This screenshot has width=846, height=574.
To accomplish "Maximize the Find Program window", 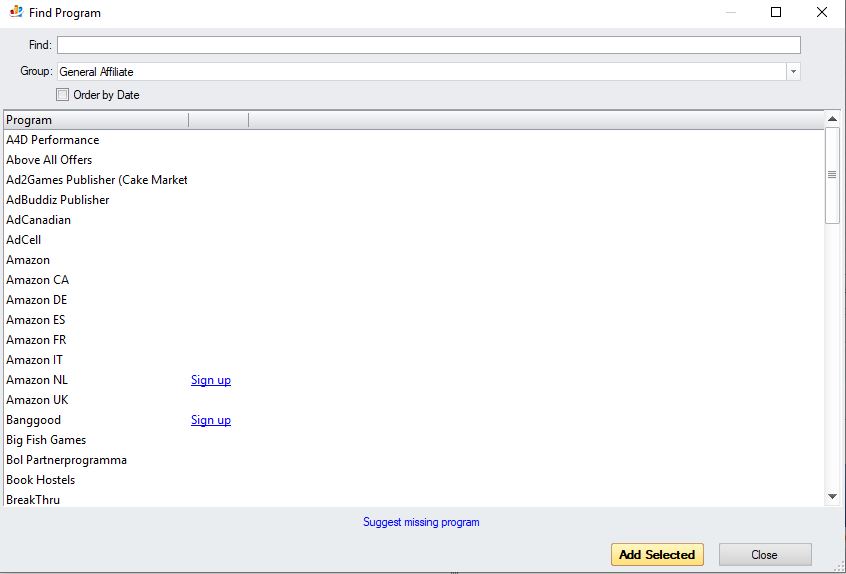I will click(x=776, y=12).
